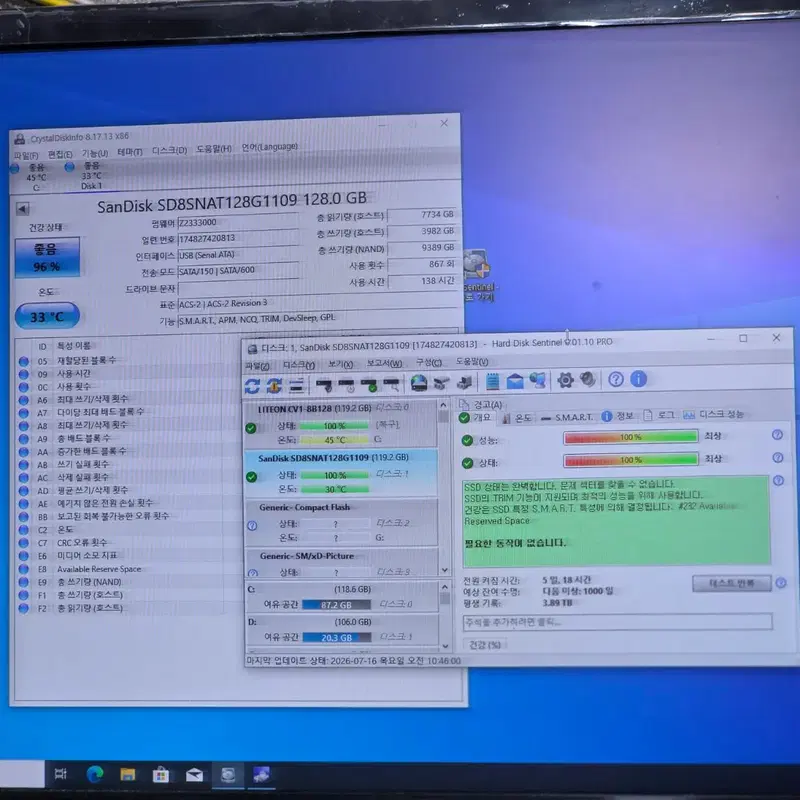Click the 33 °C temperature button in CrystalDiskInfo
The width and height of the screenshot is (800, 800).
(x=47, y=316)
